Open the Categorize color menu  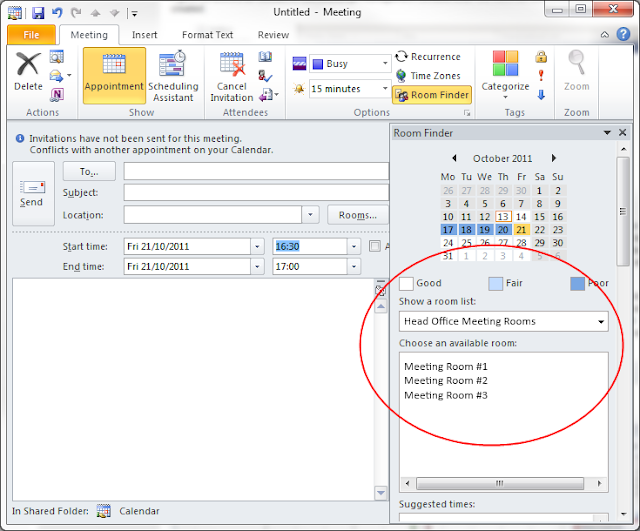[x=505, y=76]
